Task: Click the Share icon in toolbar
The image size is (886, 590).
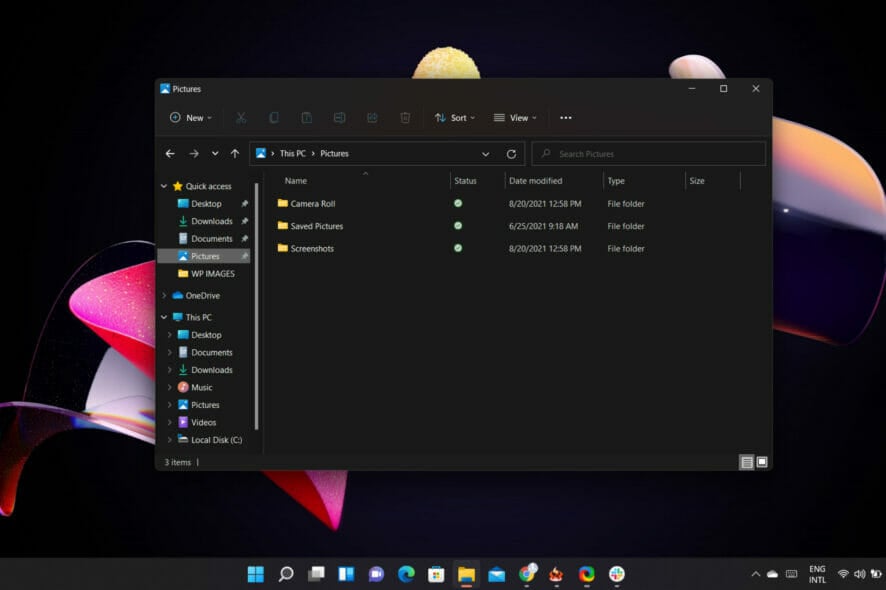Action: tap(372, 118)
